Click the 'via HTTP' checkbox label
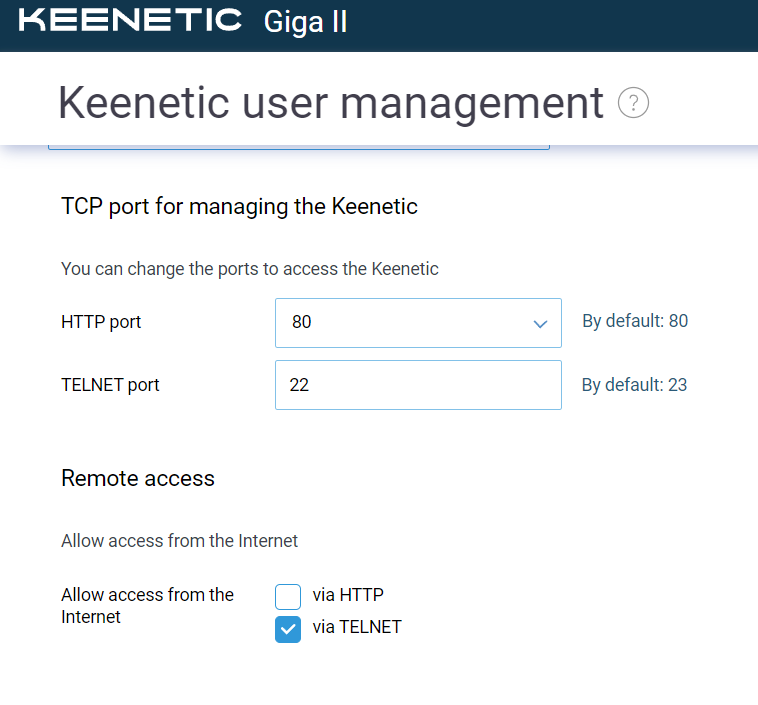This screenshot has height=705, width=758. pos(348,595)
